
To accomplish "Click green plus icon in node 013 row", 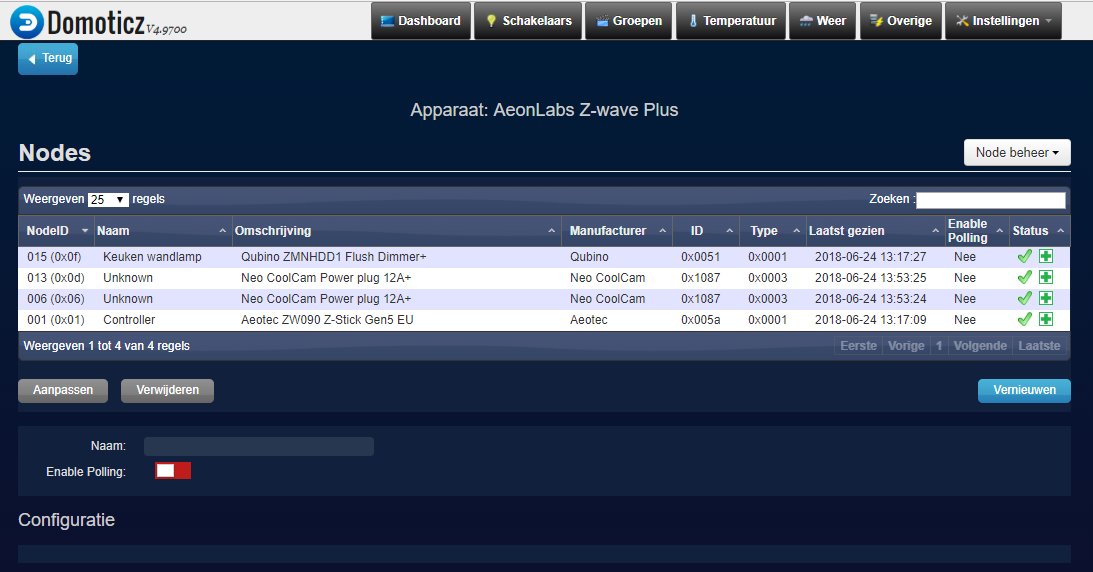I will coord(1046,277).
